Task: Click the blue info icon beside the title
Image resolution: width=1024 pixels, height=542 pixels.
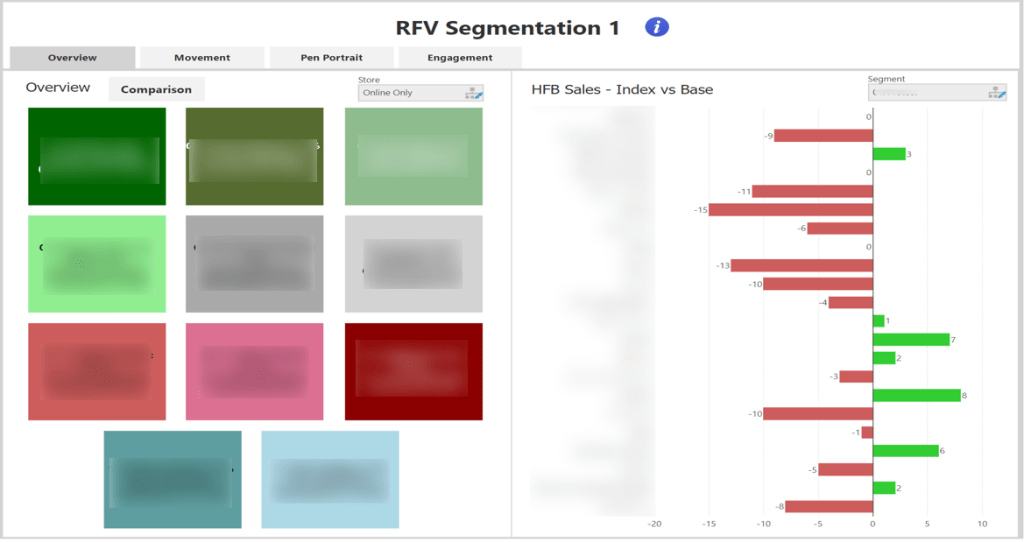Action: pyautogui.click(x=656, y=28)
